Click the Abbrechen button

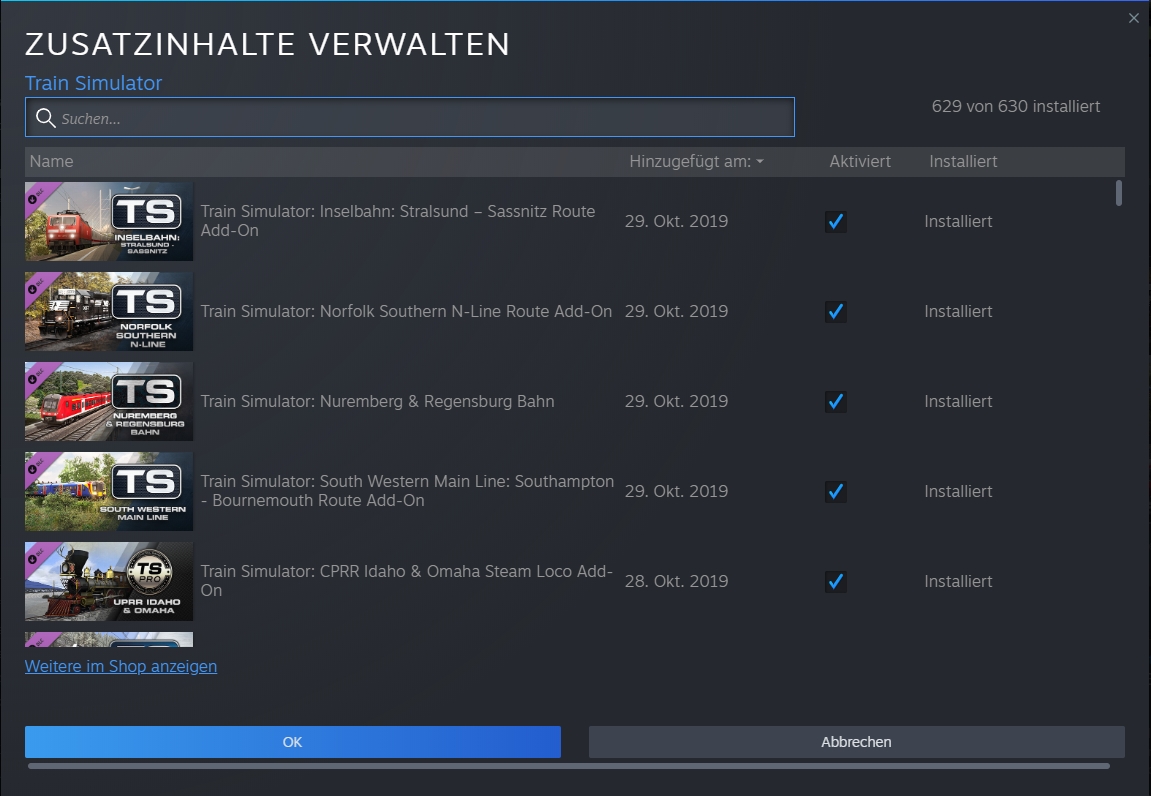pyautogui.click(x=857, y=742)
